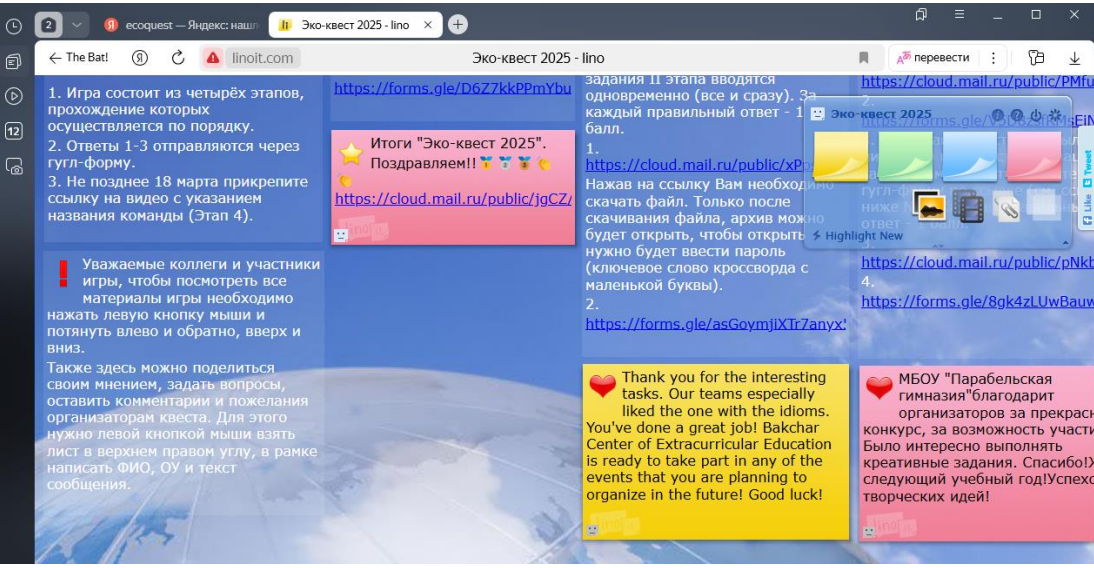
Task: Open canvas info icon in lino palette
Action: pyautogui.click(x=998, y=115)
